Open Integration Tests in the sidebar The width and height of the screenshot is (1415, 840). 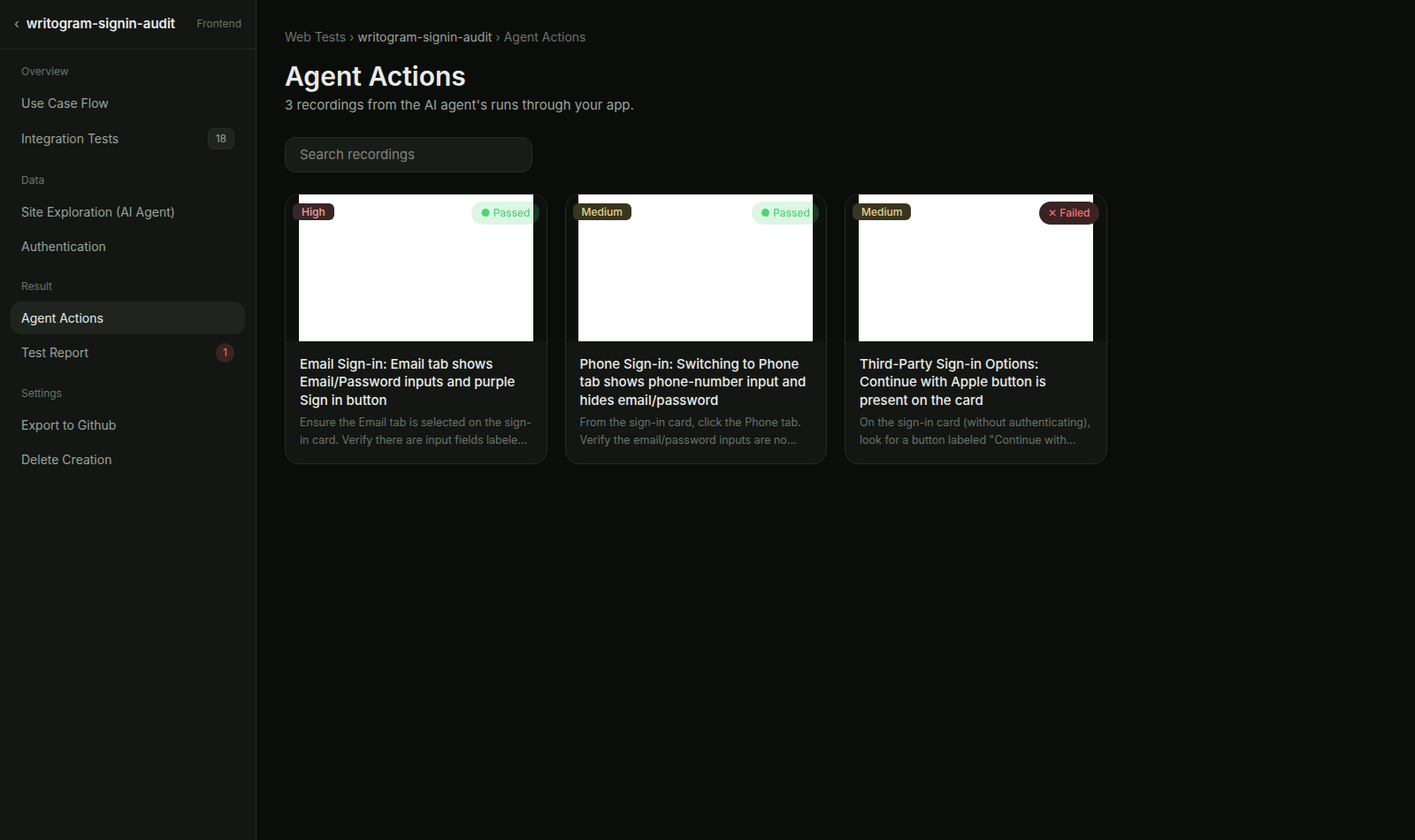tap(127, 139)
